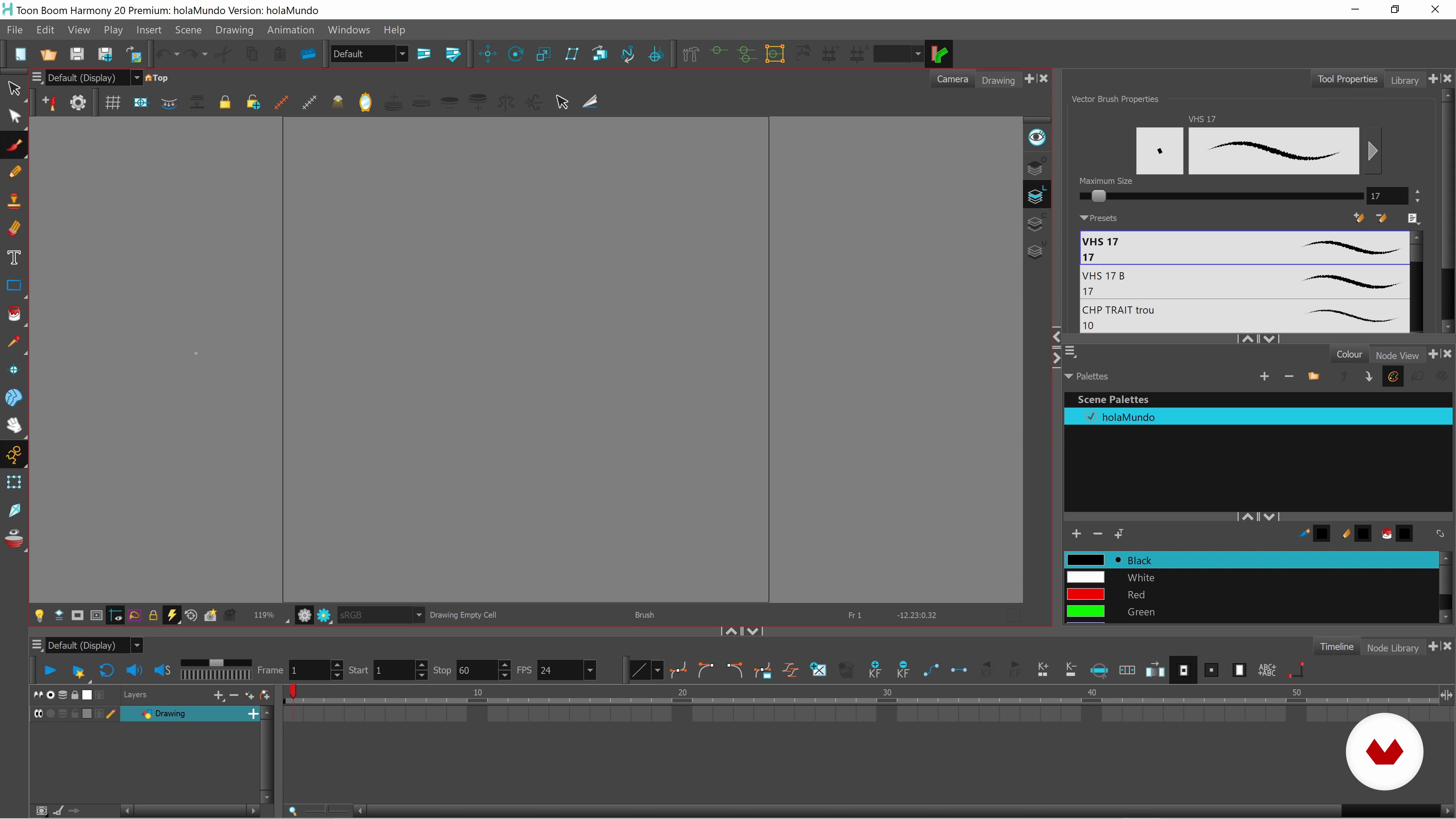This screenshot has height=819, width=1456.
Task: Select the Hand grabber tool
Action: coord(14,425)
